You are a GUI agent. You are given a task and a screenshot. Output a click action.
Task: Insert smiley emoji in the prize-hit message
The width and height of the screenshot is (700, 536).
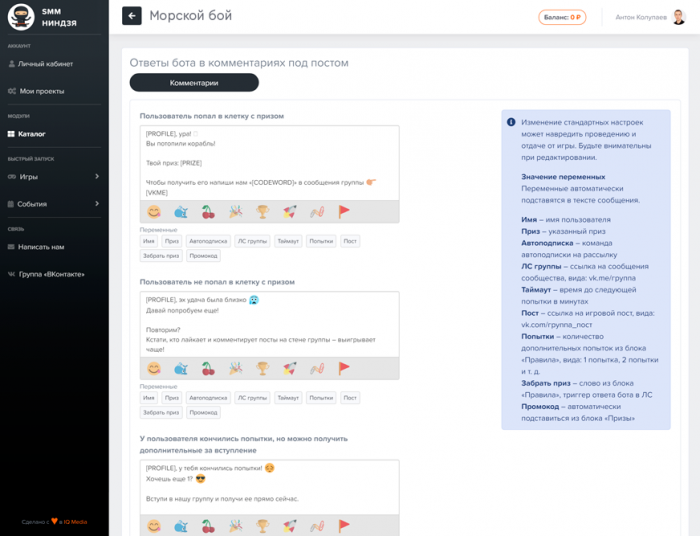tap(154, 212)
